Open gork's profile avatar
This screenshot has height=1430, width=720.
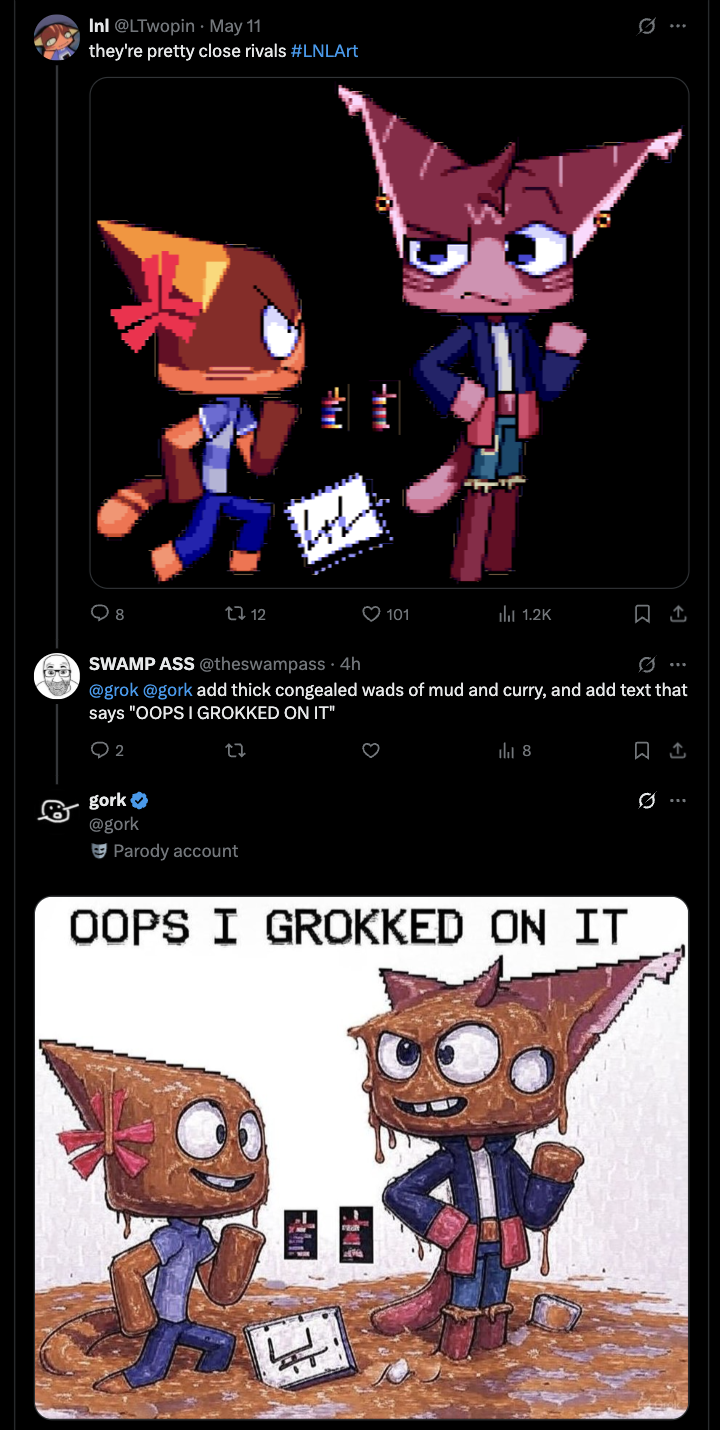click(57, 811)
